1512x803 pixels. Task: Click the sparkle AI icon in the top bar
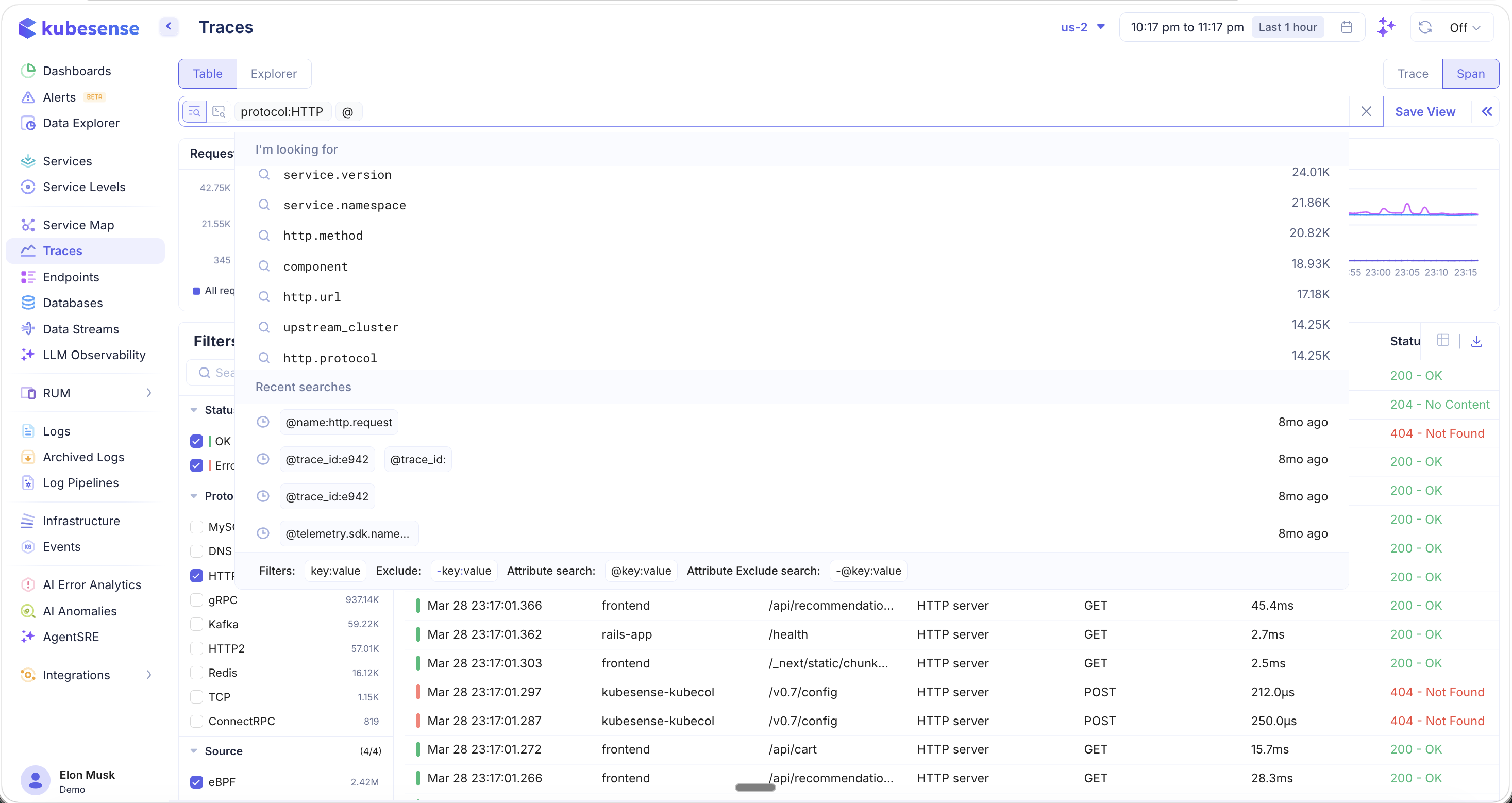pos(1387,27)
